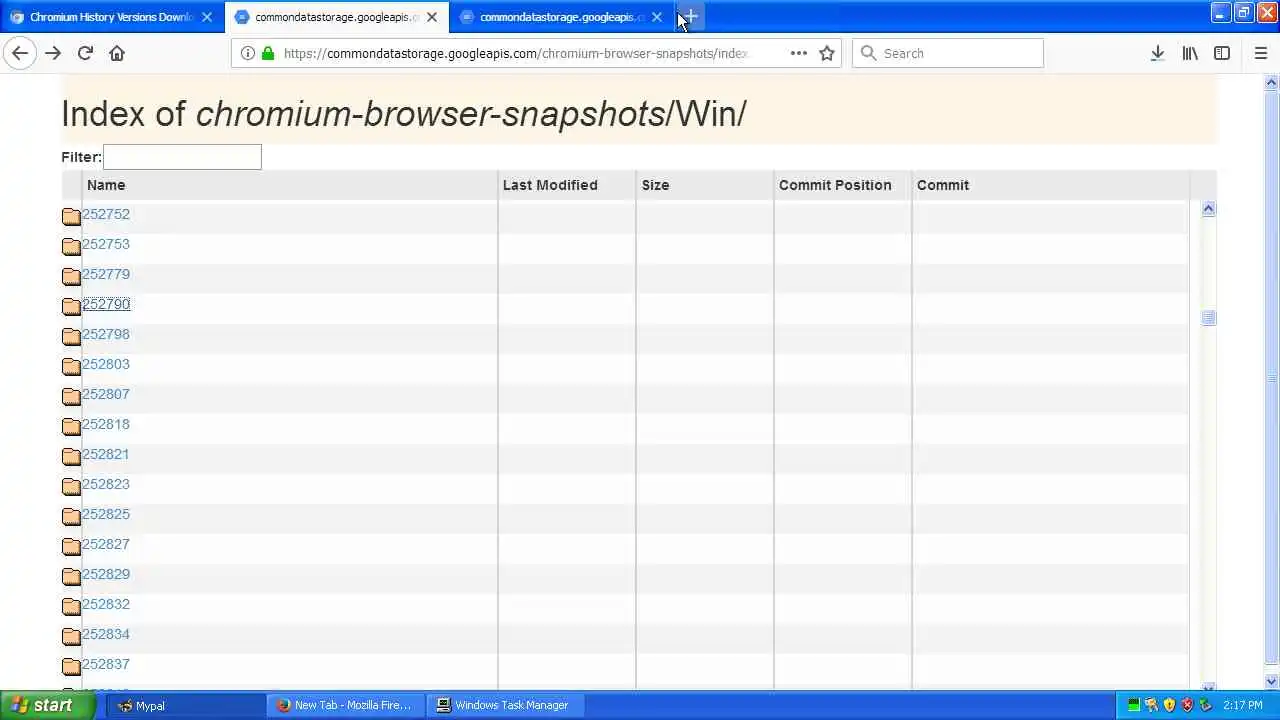
Task: Close the Chromium History Versions tab
Action: 207,17
